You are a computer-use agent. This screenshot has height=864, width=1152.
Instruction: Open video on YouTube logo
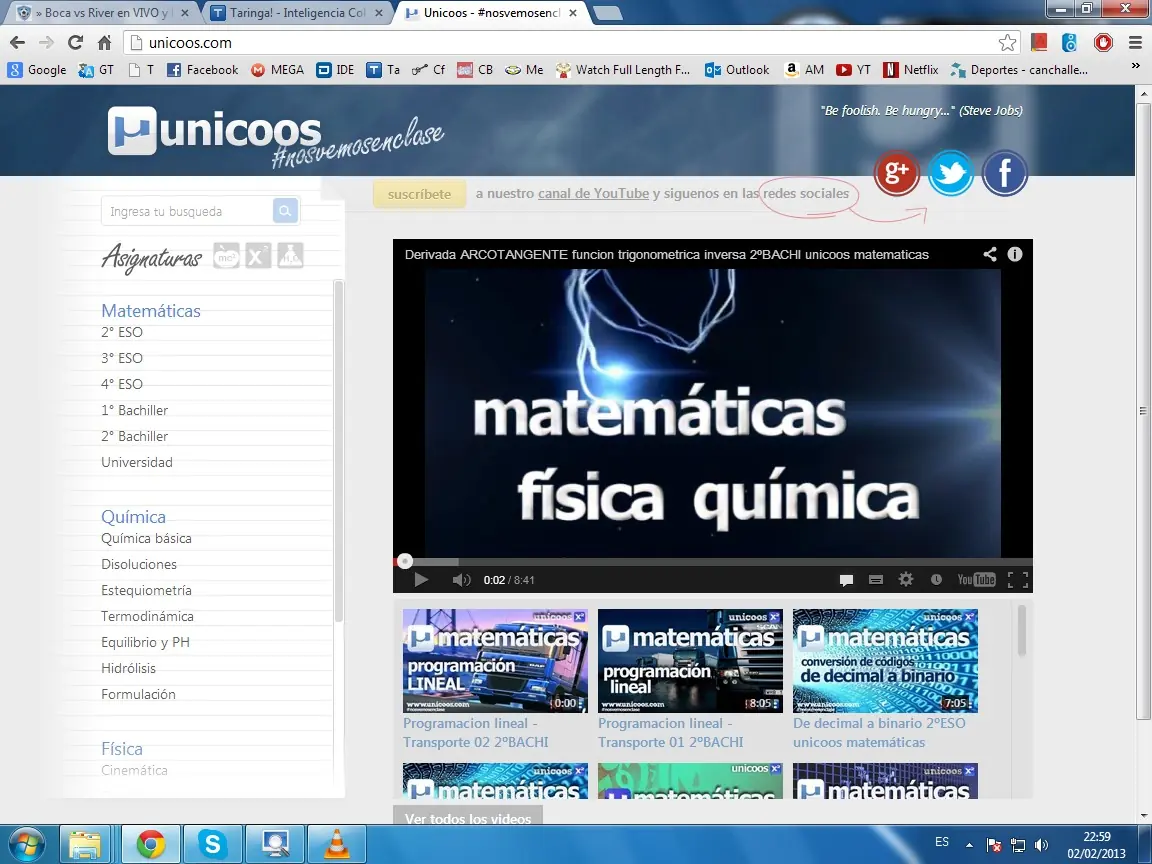pyautogui.click(x=976, y=580)
